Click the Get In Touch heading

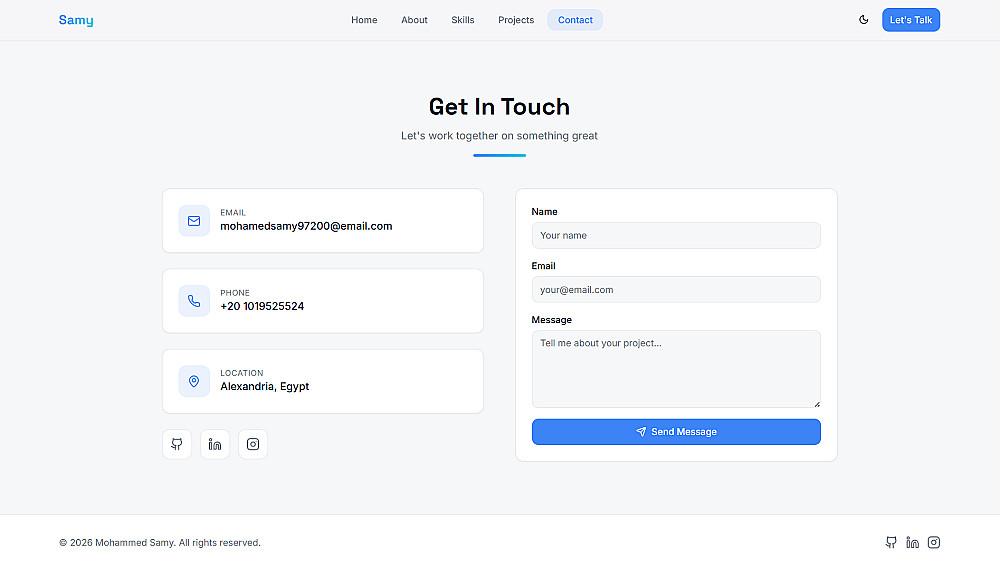(499, 106)
